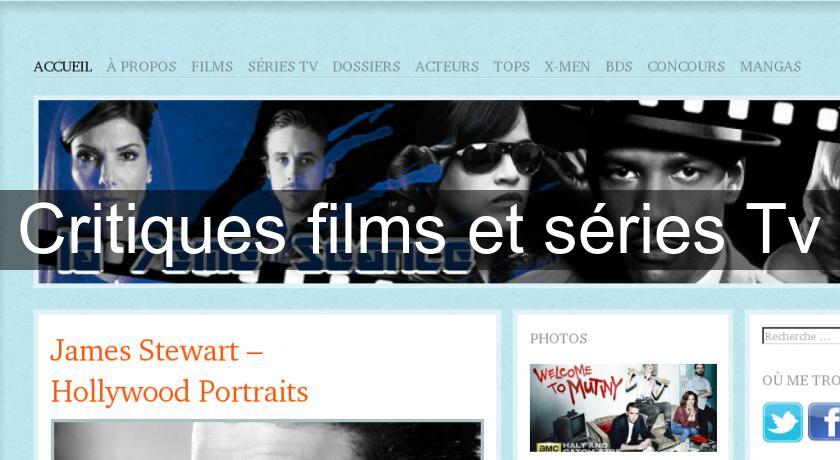Open James Stewart – Hollywood Portraits article

pyautogui.click(x=179, y=371)
